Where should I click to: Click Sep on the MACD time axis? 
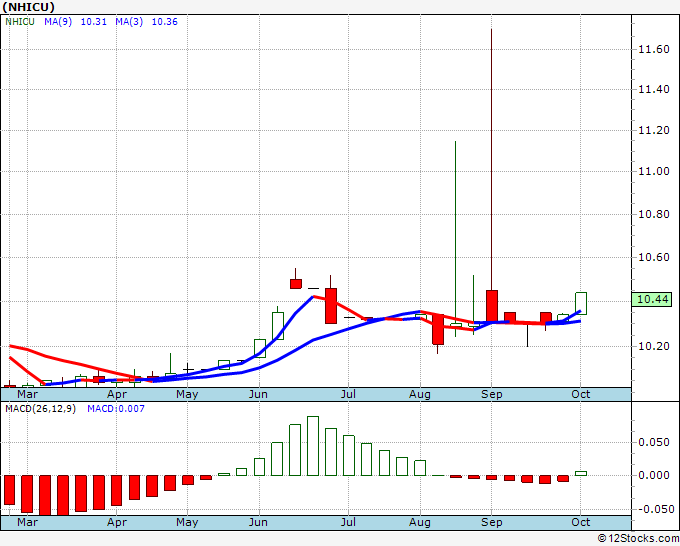click(491, 522)
